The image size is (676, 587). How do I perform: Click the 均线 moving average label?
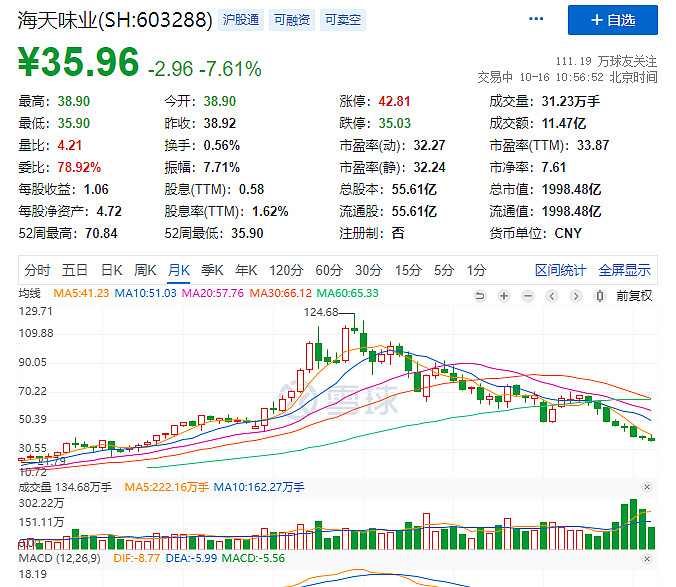coord(30,293)
